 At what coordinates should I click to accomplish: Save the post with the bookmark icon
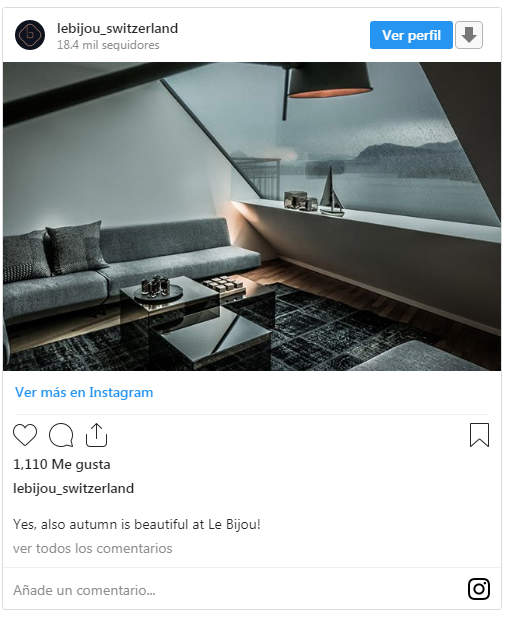tap(479, 435)
